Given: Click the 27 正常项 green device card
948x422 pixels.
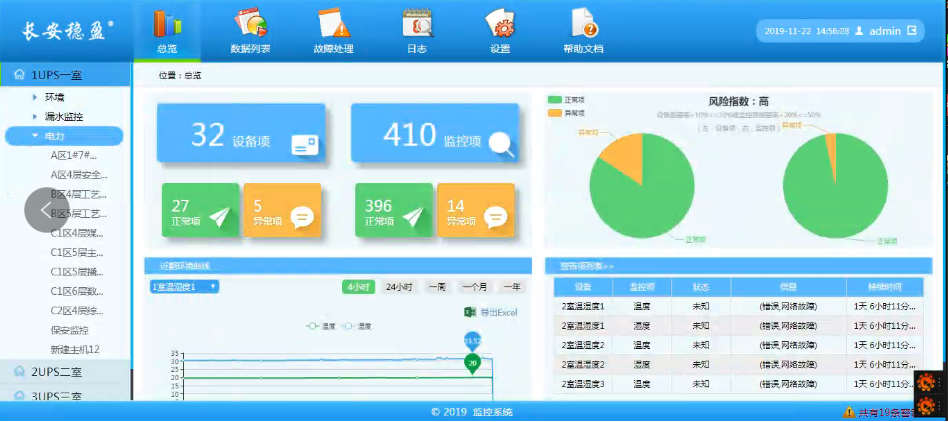Looking at the screenshot, I should pyautogui.click(x=201, y=211).
